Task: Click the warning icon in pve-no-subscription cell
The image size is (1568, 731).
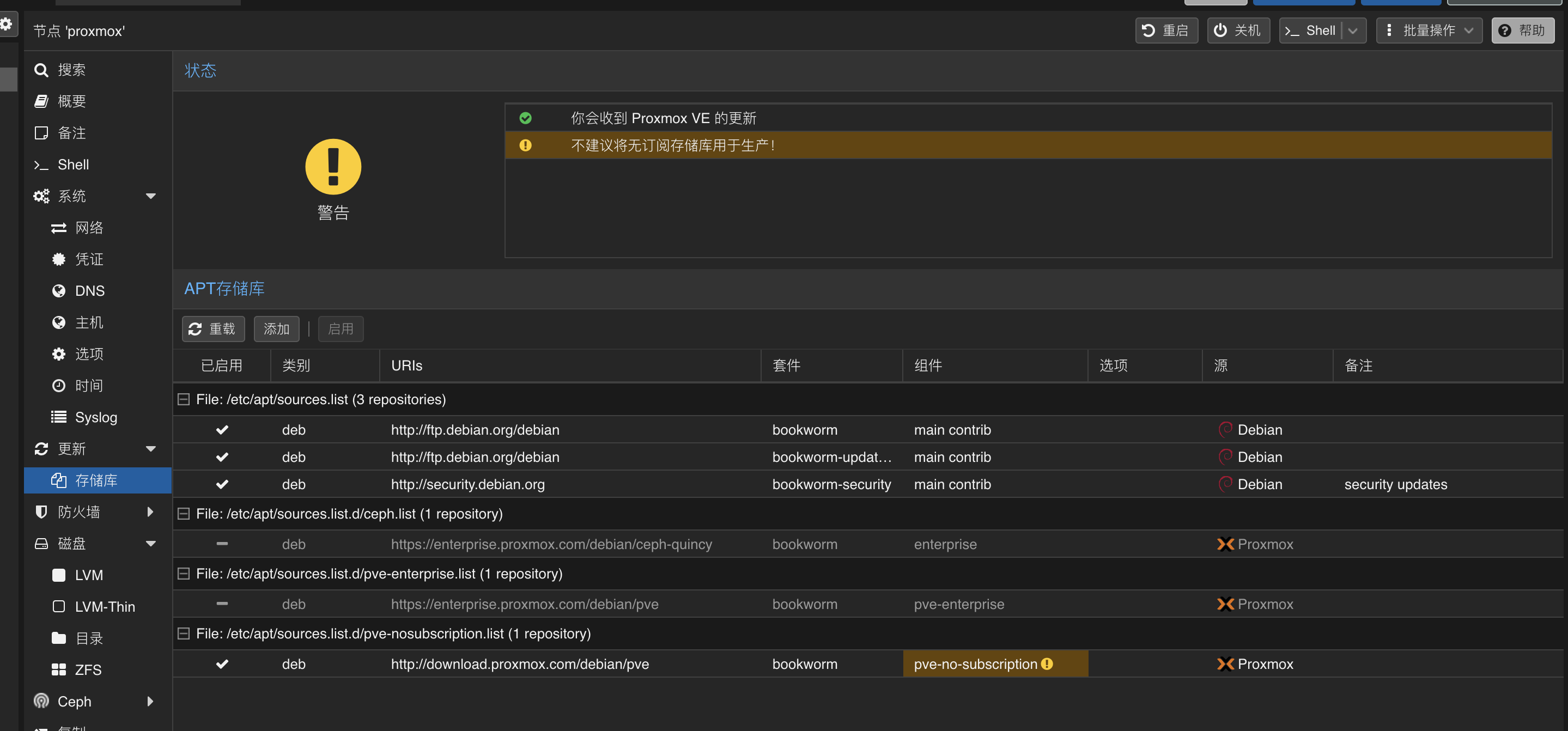Action: coord(1047,664)
